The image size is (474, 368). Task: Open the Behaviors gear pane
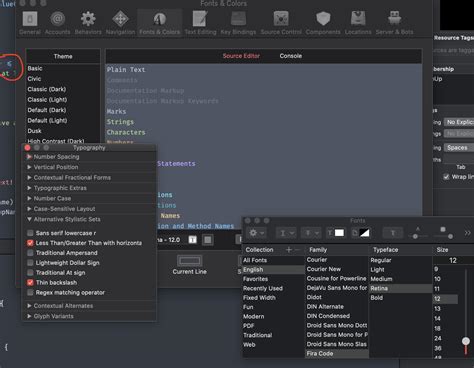click(88, 22)
